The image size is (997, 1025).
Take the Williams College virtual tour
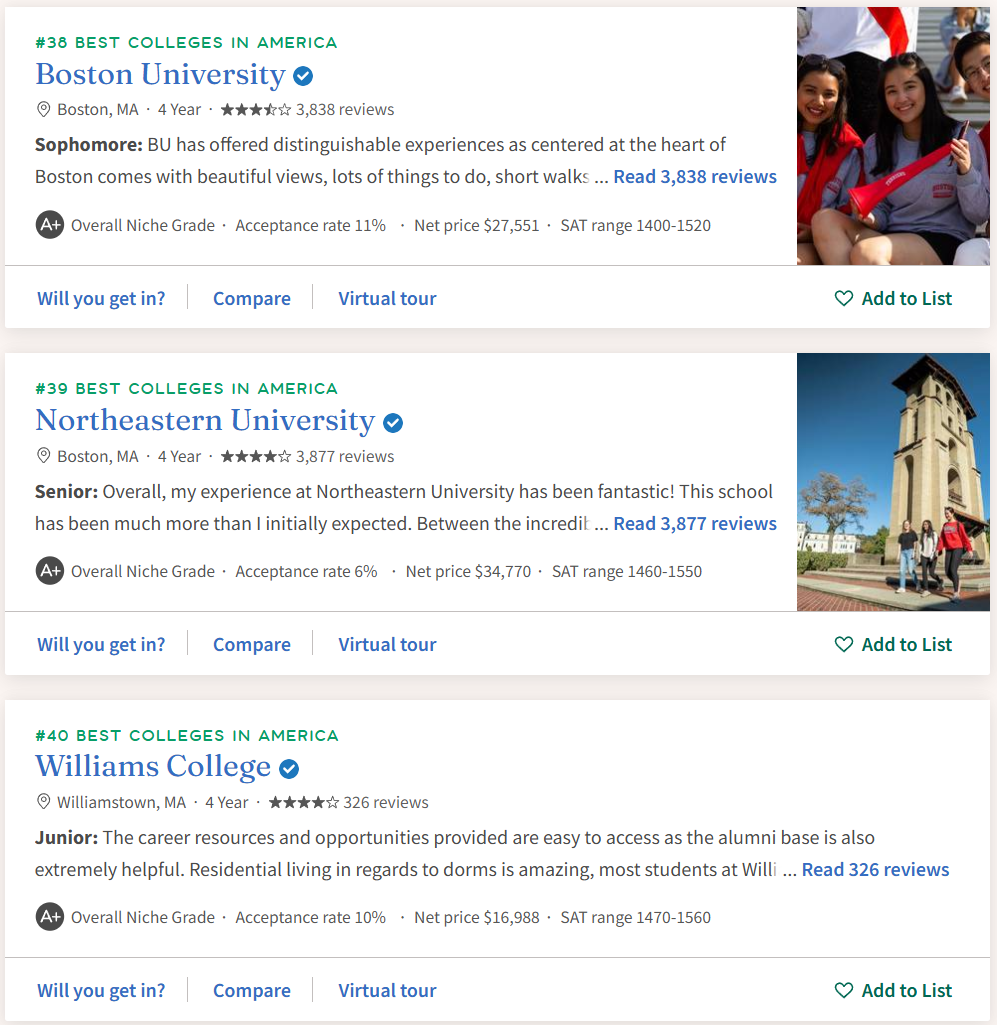(387, 990)
